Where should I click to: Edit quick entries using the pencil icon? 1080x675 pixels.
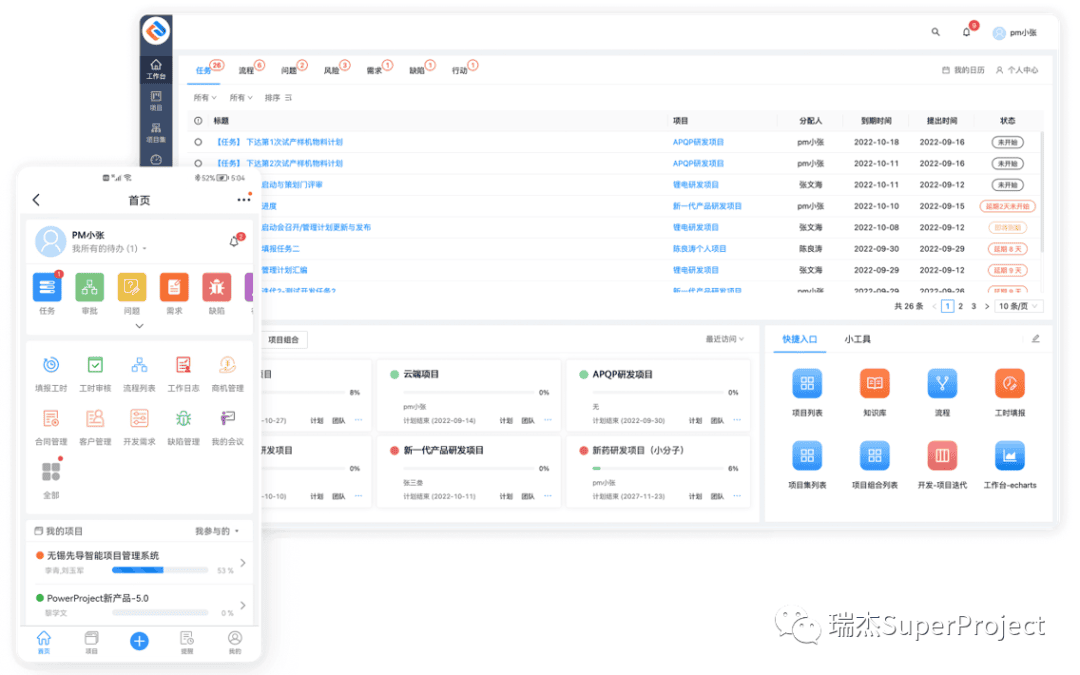[x=1035, y=339]
